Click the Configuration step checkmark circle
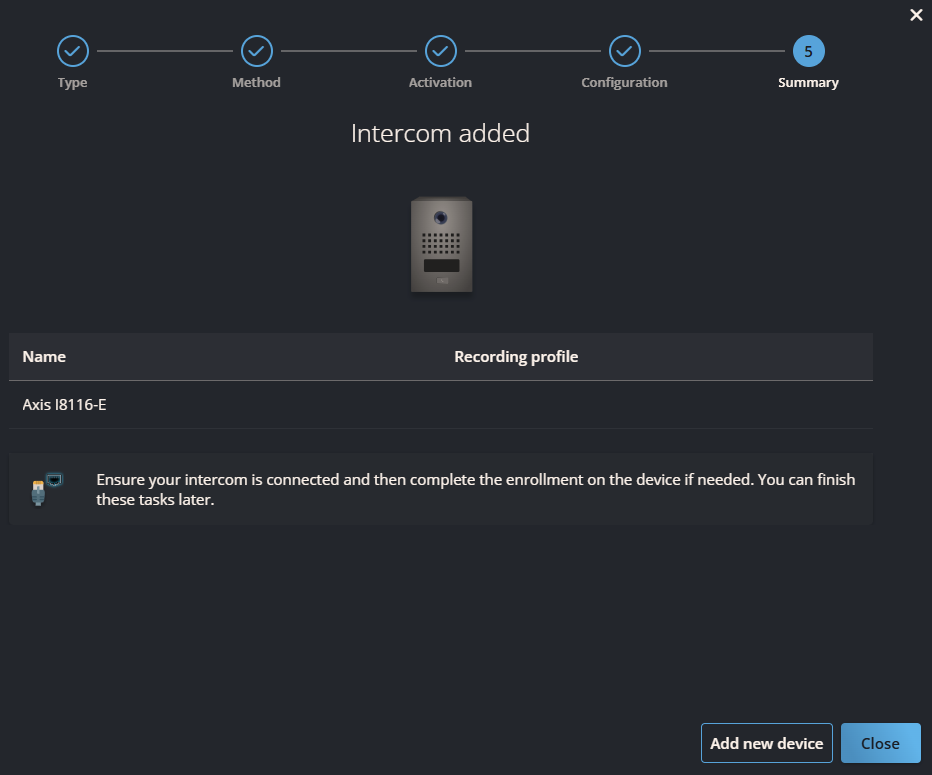The height and width of the screenshot is (775, 932). pyautogui.click(x=625, y=50)
